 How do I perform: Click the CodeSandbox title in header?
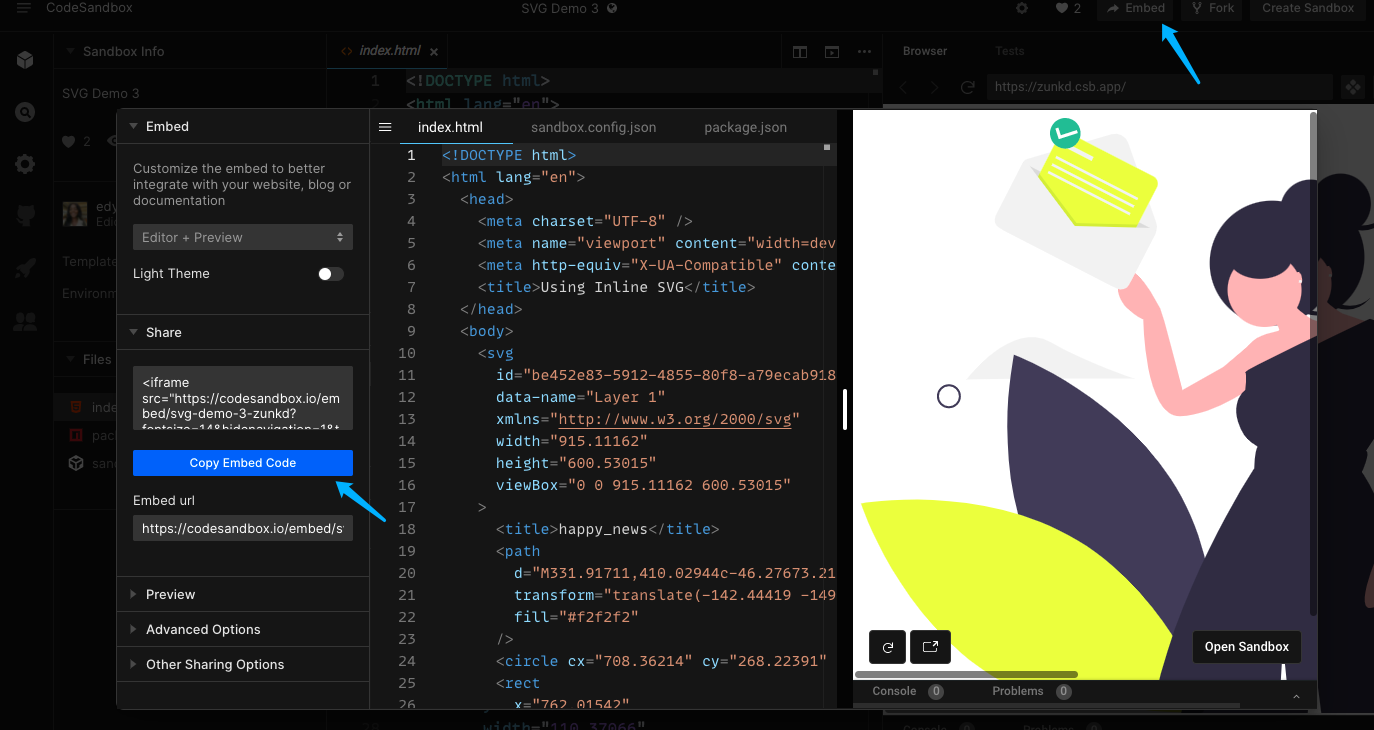click(89, 8)
